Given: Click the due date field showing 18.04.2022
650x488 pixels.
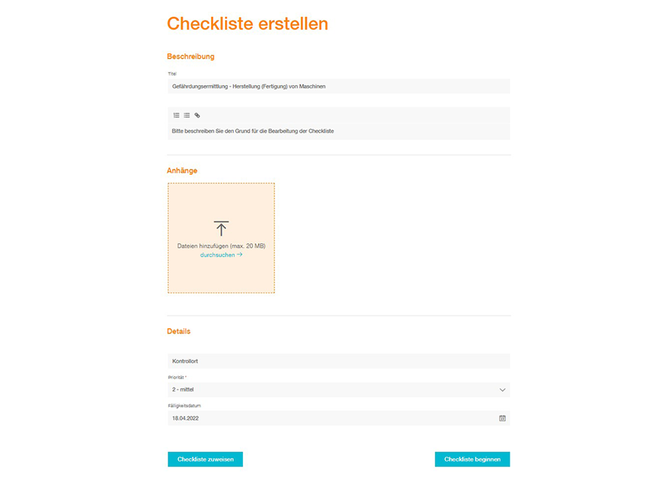Looking at the screenshot, I should tap(339, 418).
